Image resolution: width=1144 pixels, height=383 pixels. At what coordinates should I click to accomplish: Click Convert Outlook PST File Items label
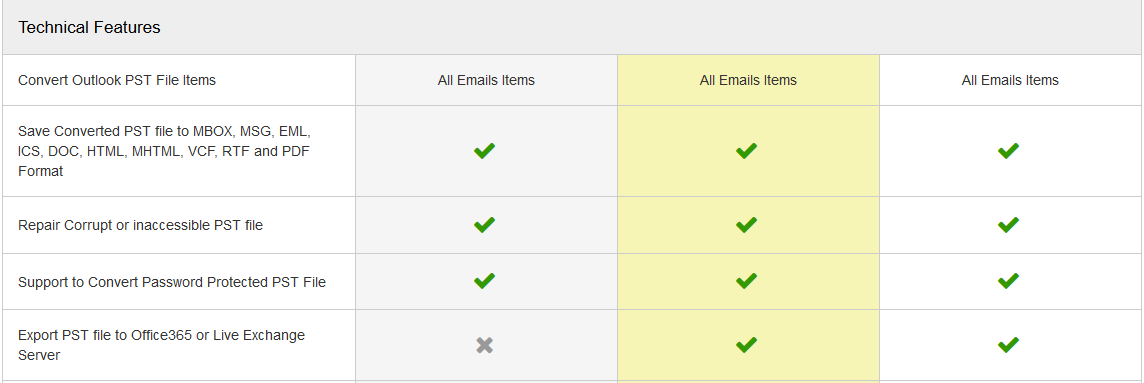(117, 80)
